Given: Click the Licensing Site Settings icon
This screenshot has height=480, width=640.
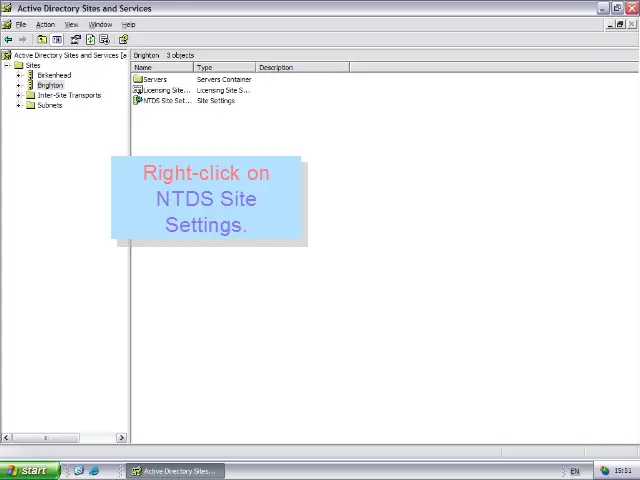Looking at the screenshot, I should [138, 90].
